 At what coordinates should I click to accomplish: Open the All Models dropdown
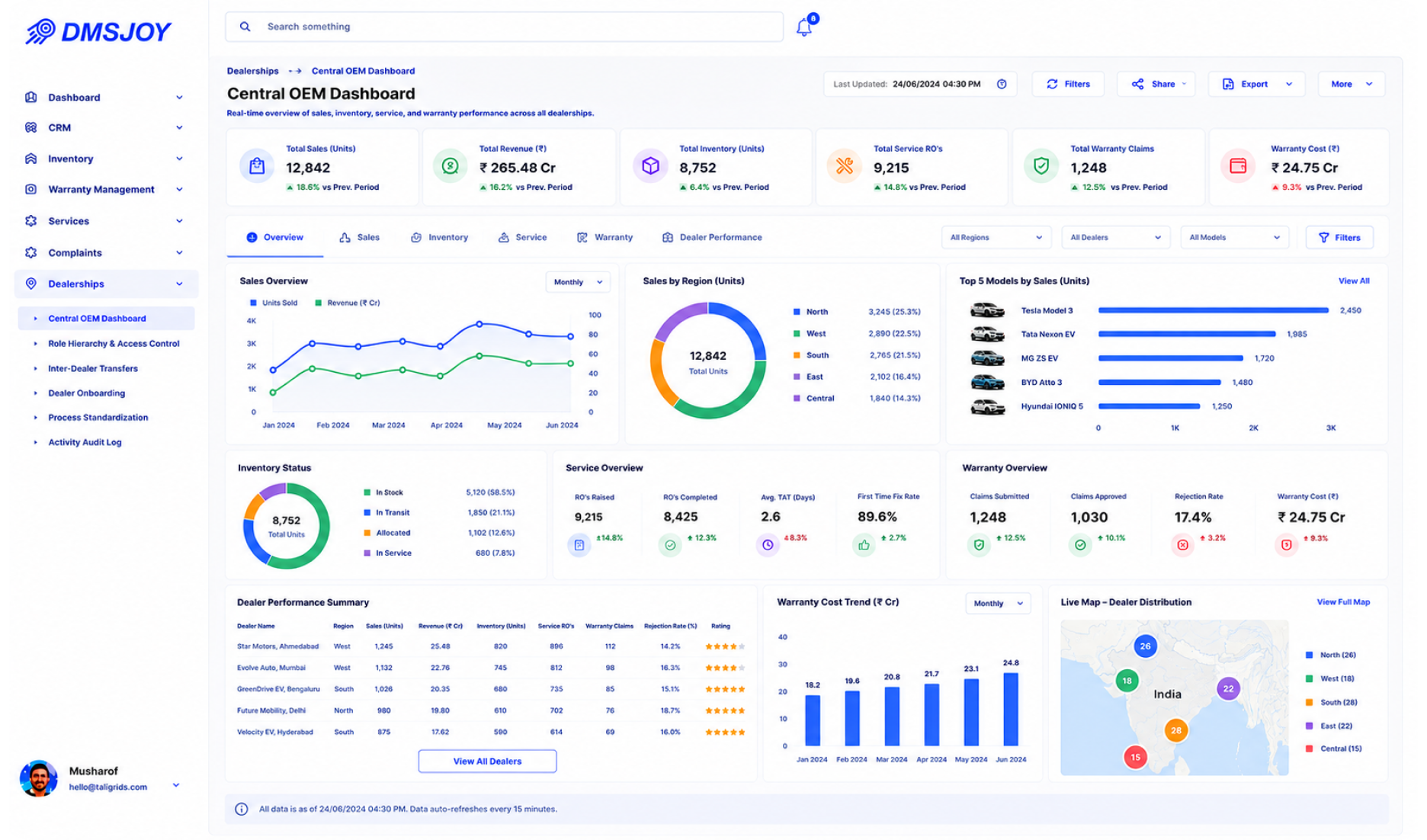1234,237
